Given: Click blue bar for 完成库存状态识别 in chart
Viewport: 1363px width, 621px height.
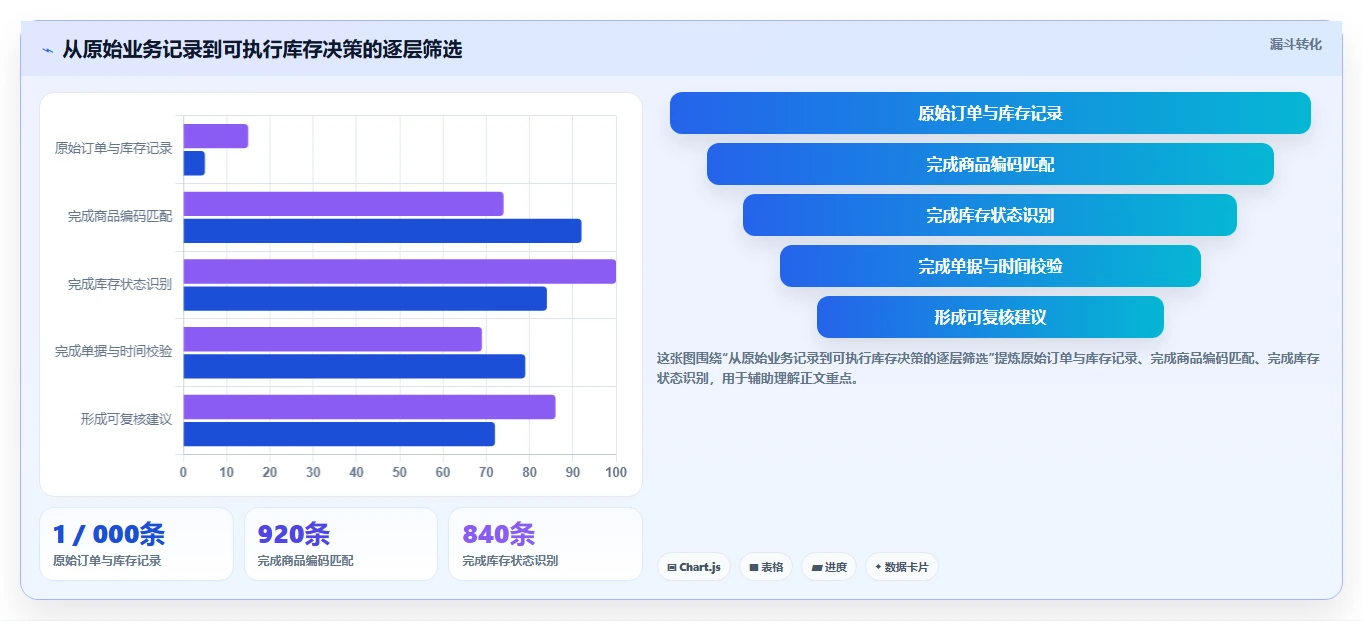Looking at the screenshot, I should coord(365,298).
